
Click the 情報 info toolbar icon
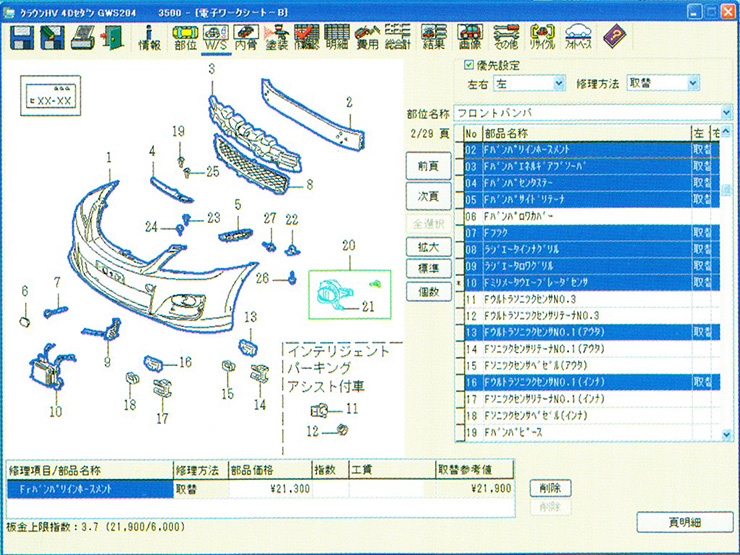(x=149, y=38)
